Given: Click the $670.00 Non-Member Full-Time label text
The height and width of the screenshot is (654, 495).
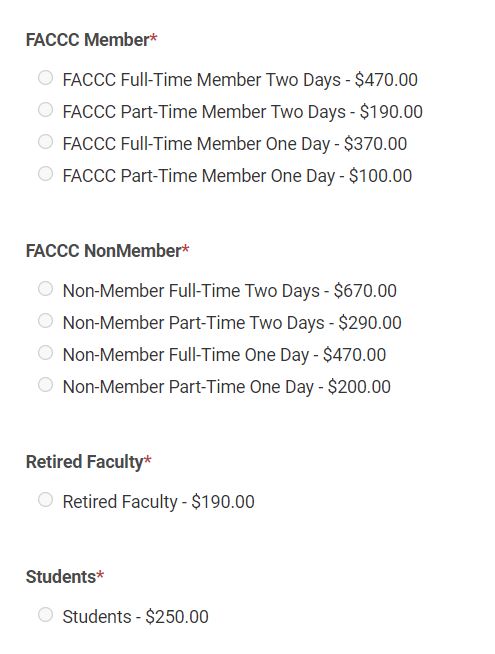Looking at the screenshot, I should point(230,291).
